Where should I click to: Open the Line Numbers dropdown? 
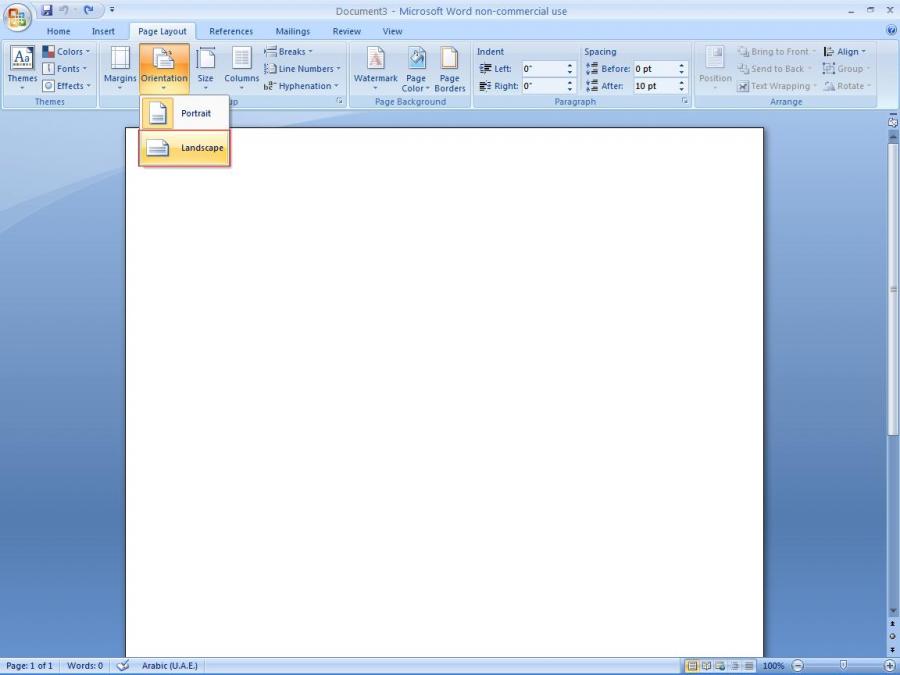[x=302, y=69]
